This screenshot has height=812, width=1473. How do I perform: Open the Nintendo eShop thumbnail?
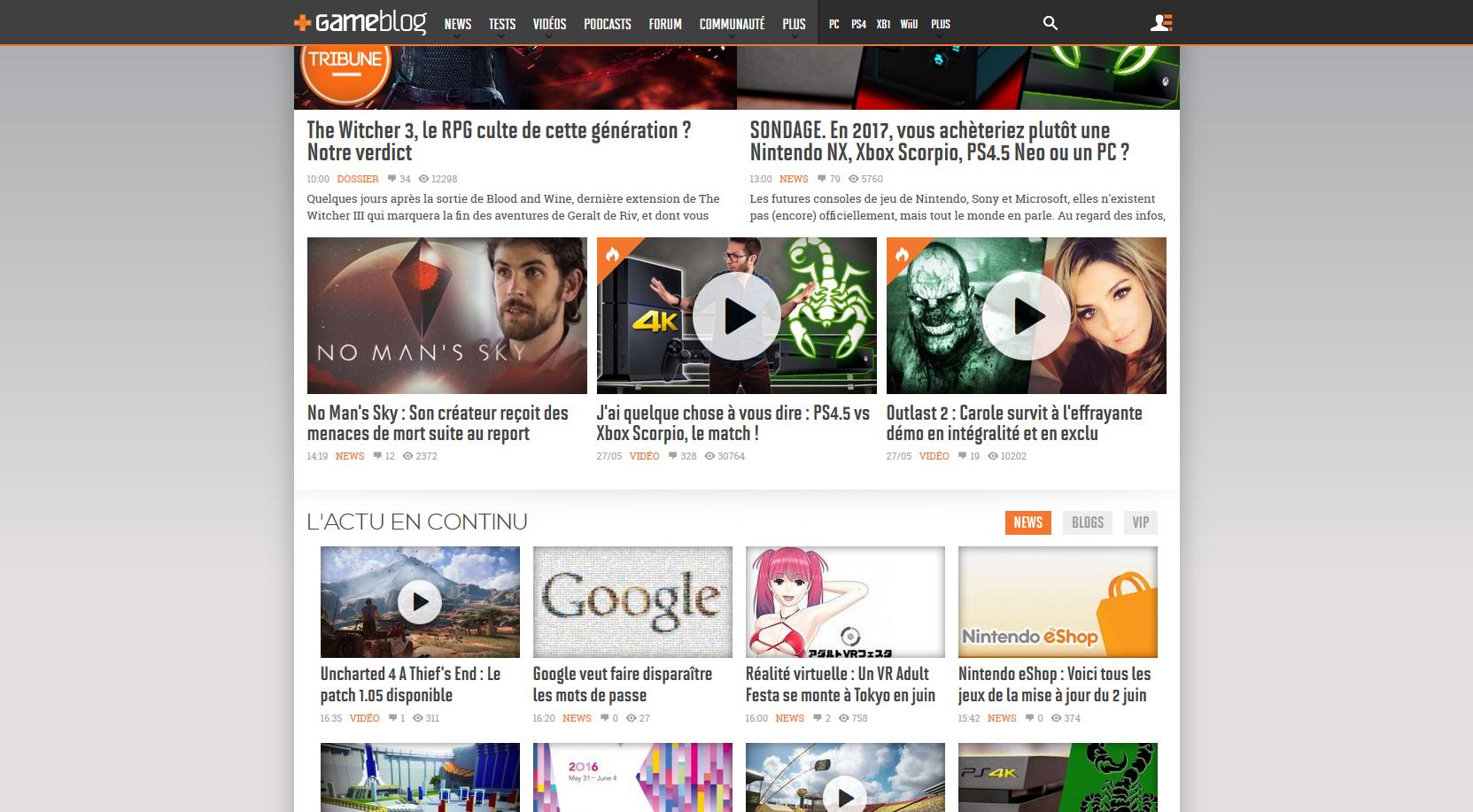tap(1058, 602)
